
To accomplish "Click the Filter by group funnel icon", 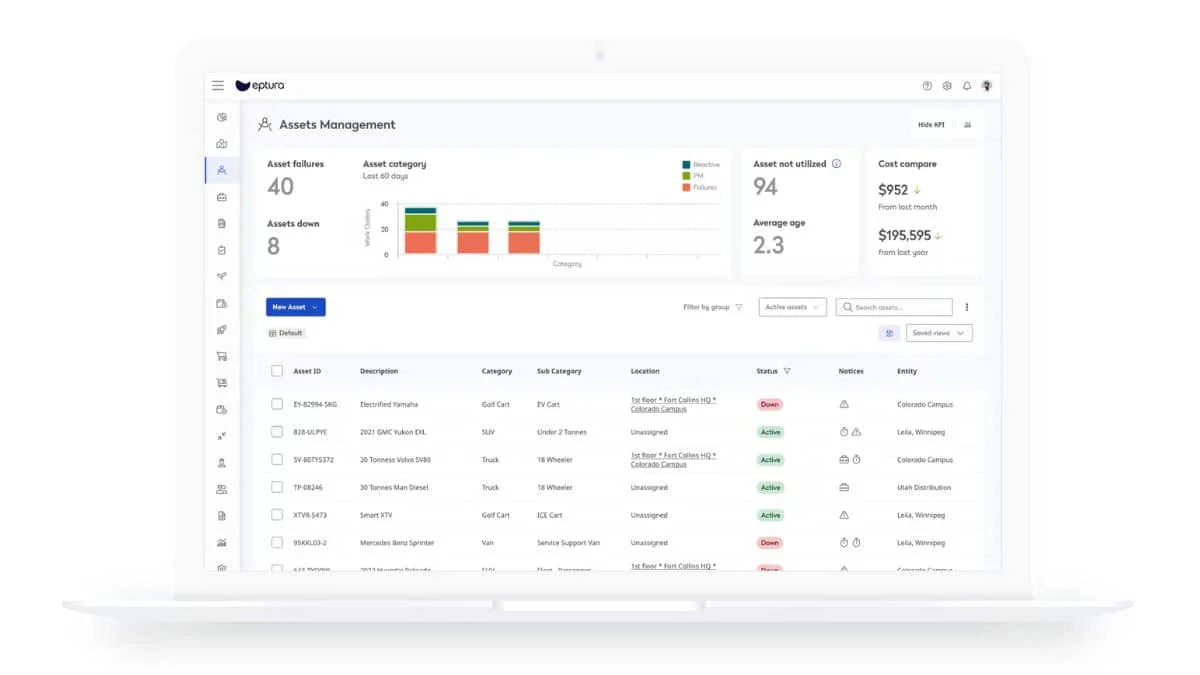I will 739,307.
